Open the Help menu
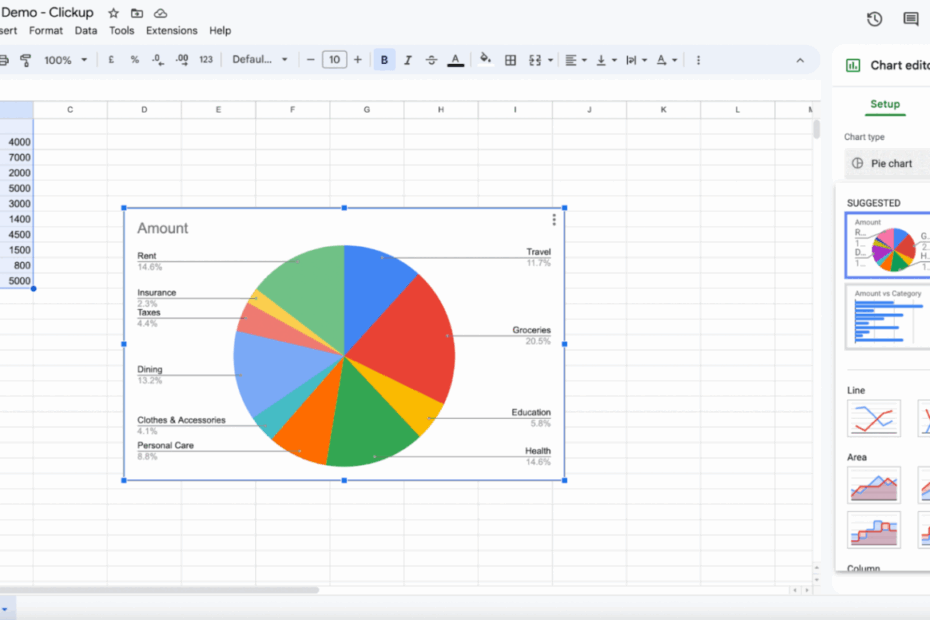Screen dimensions: 930x620 pos(220,30)
